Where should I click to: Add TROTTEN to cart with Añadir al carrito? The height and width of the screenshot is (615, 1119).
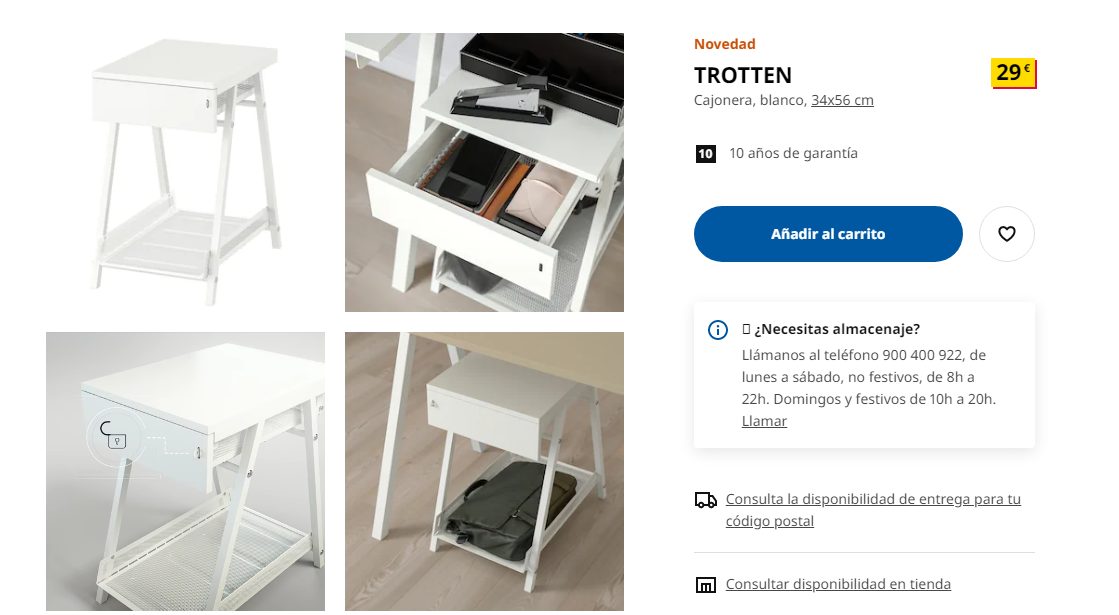click(828, 234)
